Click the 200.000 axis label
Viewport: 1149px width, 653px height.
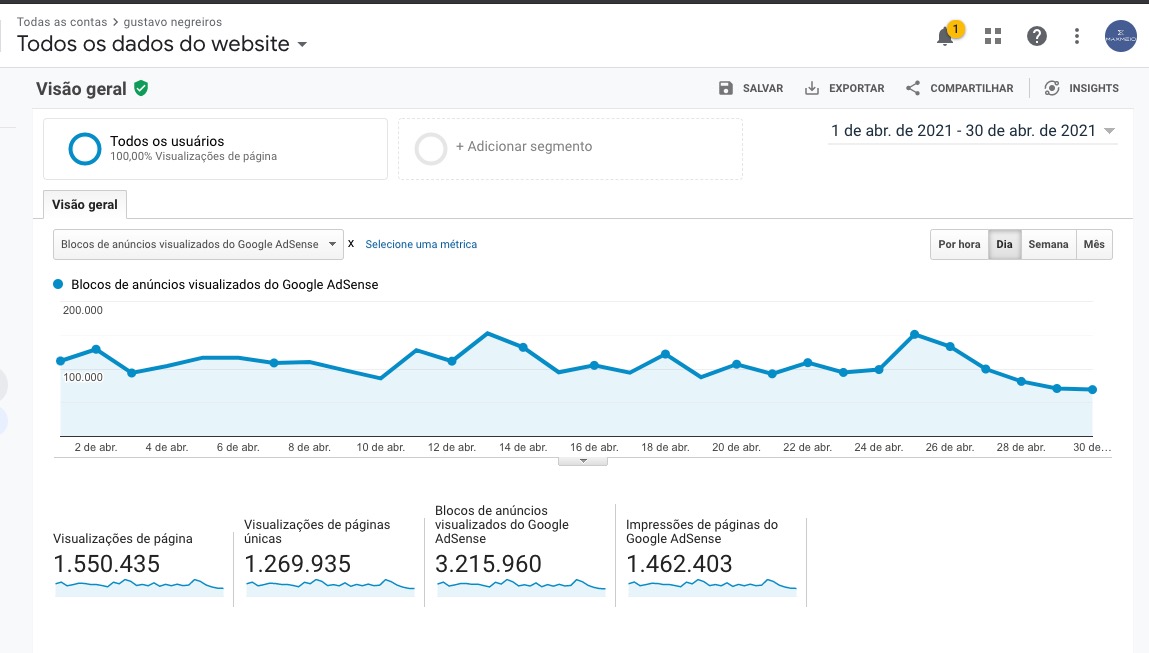[83, 310]
